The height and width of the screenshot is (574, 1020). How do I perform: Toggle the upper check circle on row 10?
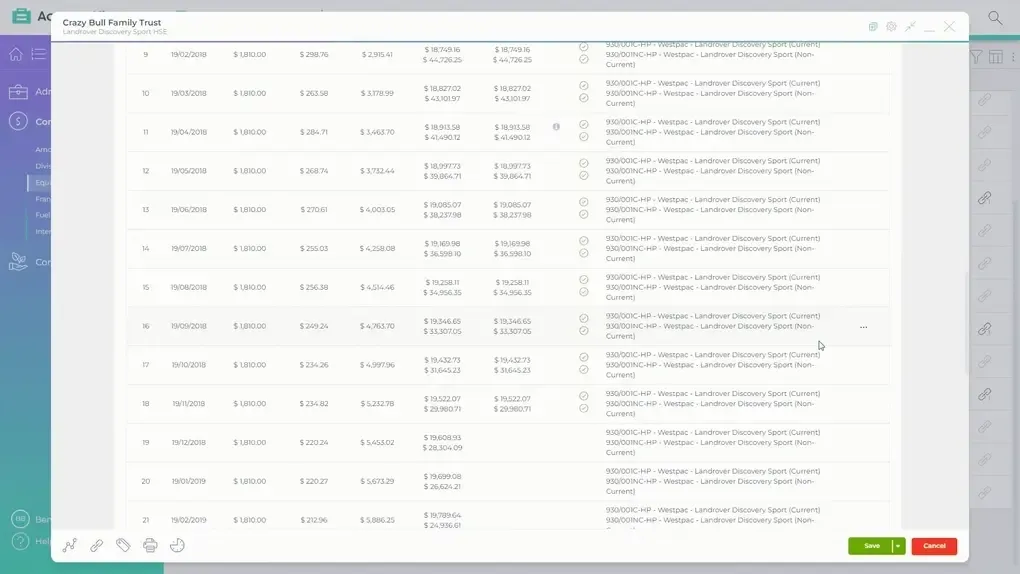pos(584,86)
